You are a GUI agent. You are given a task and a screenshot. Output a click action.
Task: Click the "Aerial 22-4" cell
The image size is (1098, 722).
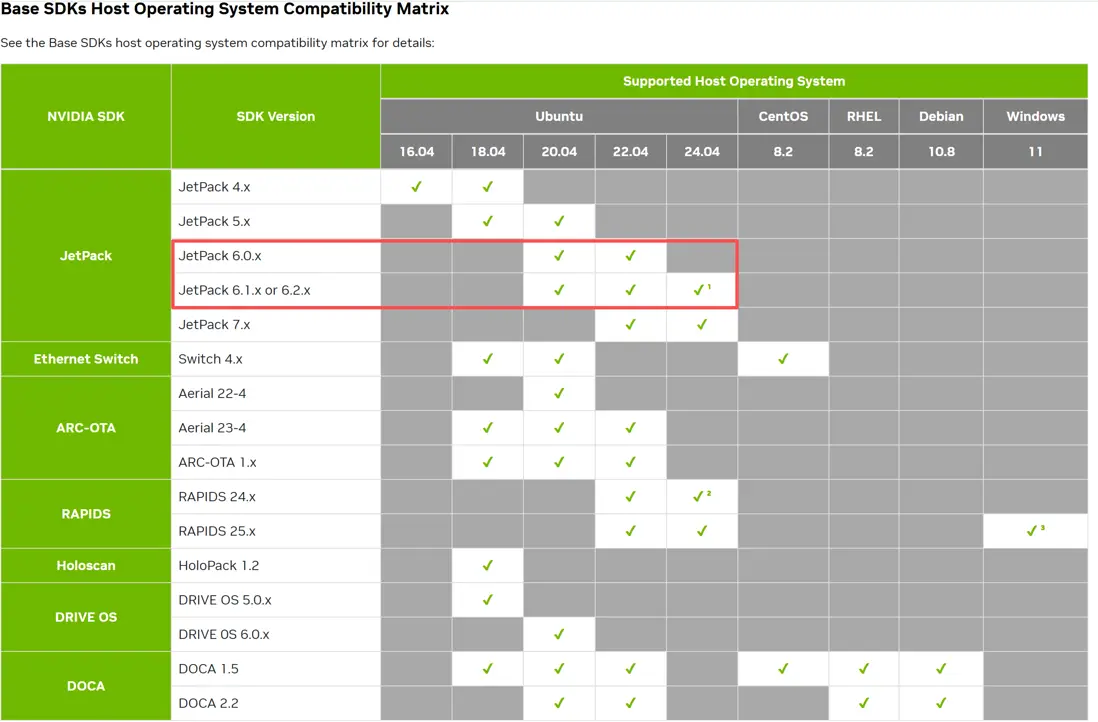[x=276, y=394]
